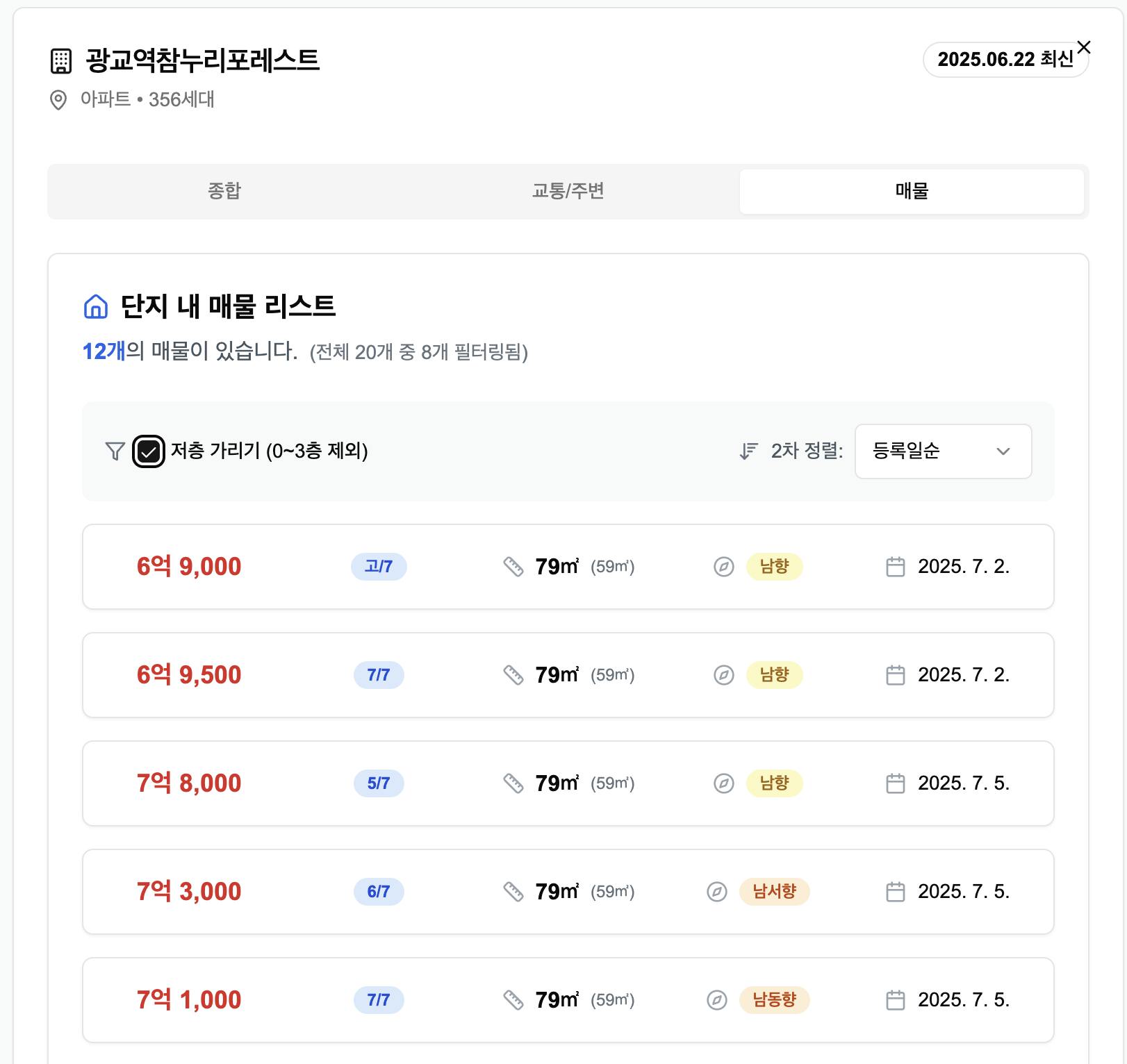Open the 7억 3,000 listing card

[568, 892]
